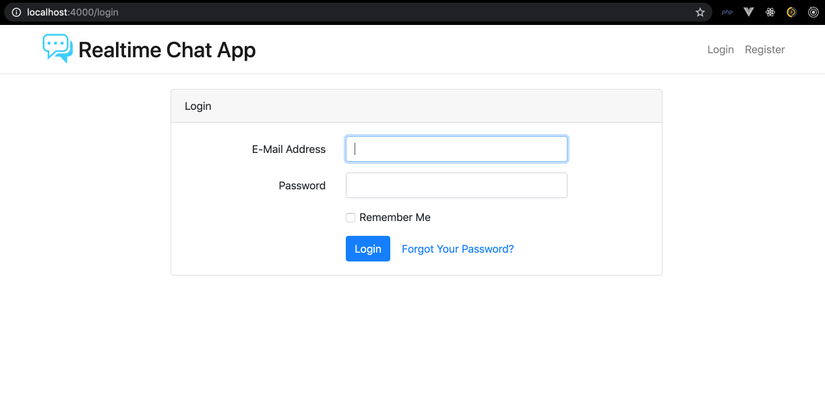
Task: Click the Remember Me label text
Action: coord(395,217)
